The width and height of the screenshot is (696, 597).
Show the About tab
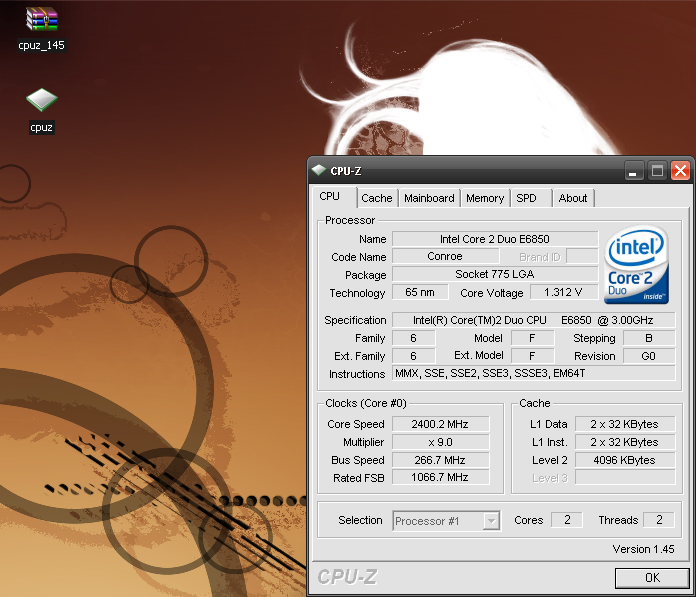coord(573,198)
